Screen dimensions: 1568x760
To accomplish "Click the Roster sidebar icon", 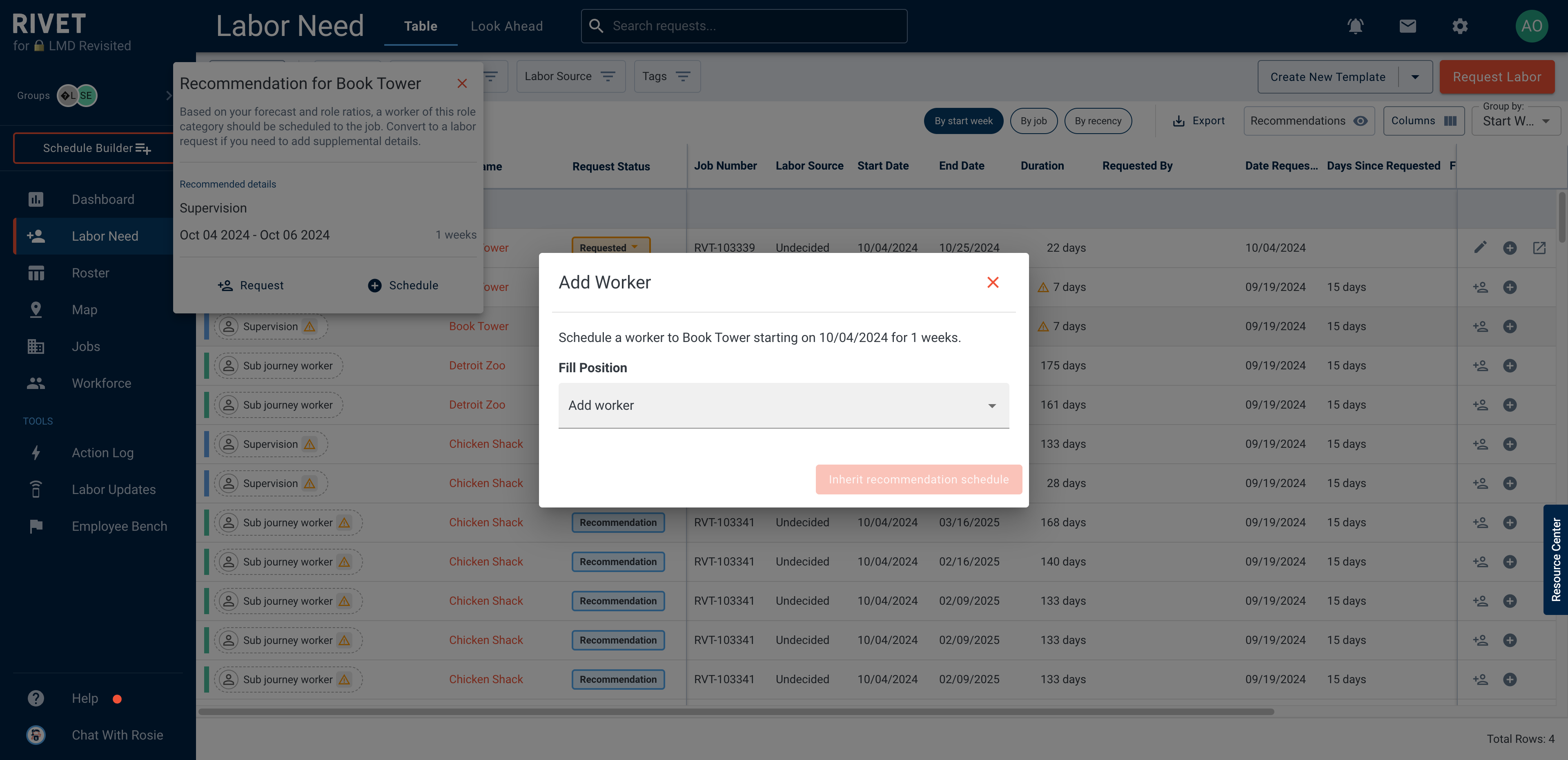I will click(36, 273).
